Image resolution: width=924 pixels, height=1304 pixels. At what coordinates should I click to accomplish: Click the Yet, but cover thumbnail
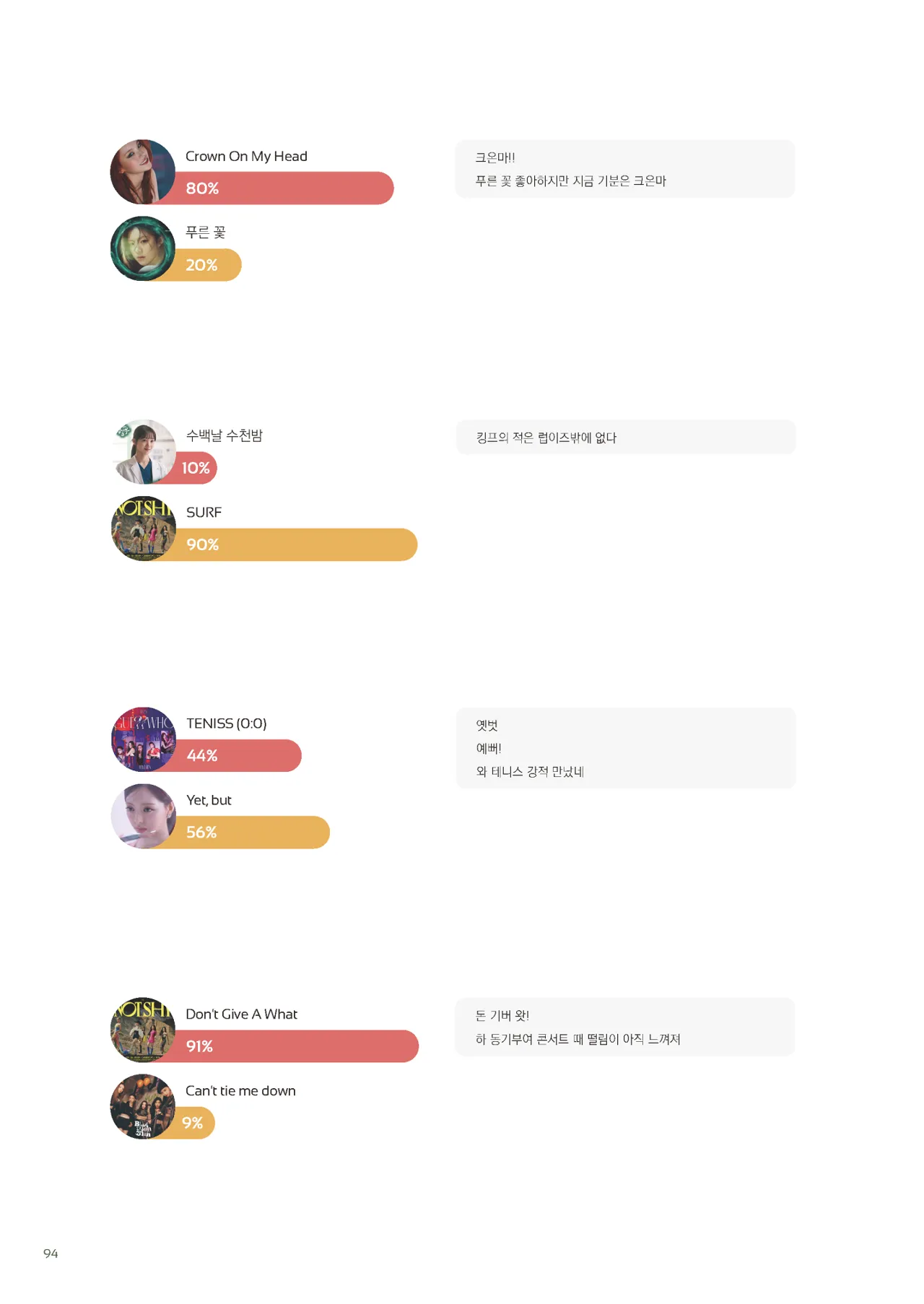pos(144,816)
